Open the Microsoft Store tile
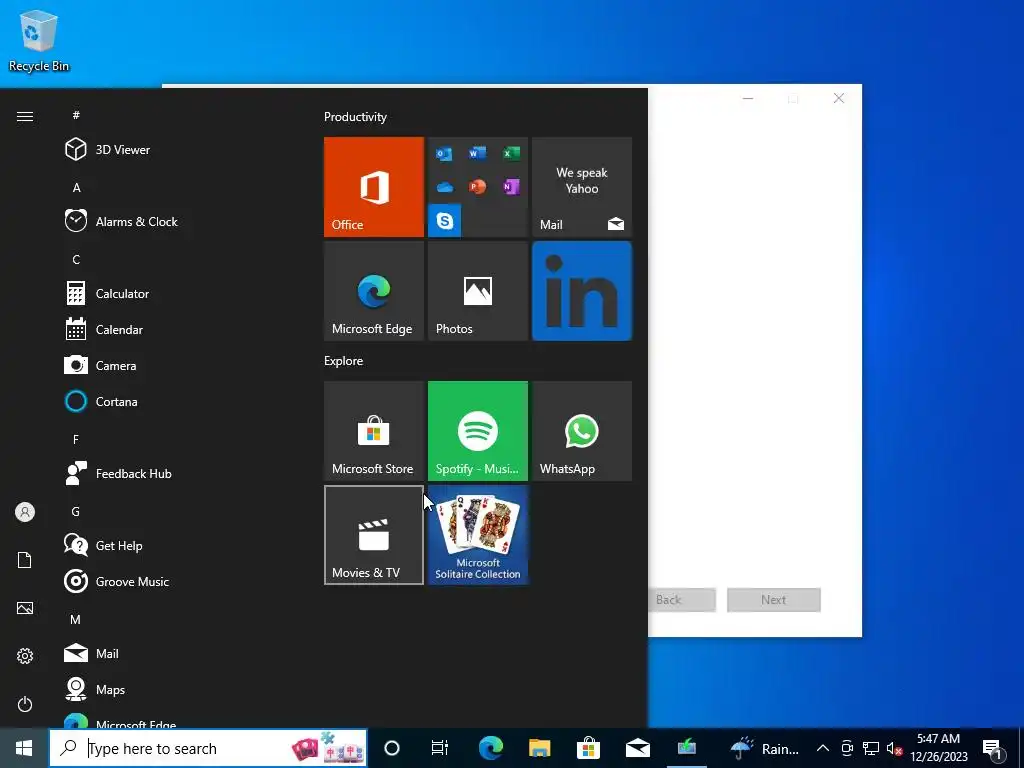This screenshot has height=768, width=1024. click(x=374, y=431)
